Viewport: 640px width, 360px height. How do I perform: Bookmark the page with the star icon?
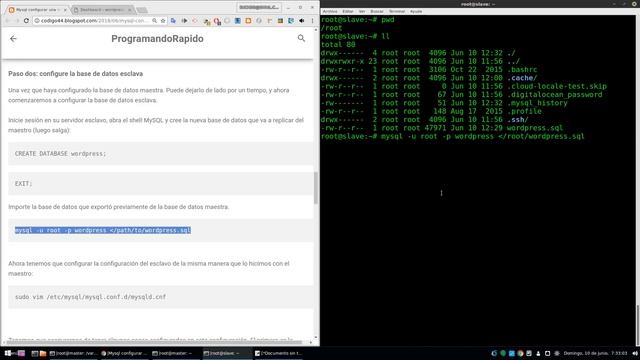163,20
